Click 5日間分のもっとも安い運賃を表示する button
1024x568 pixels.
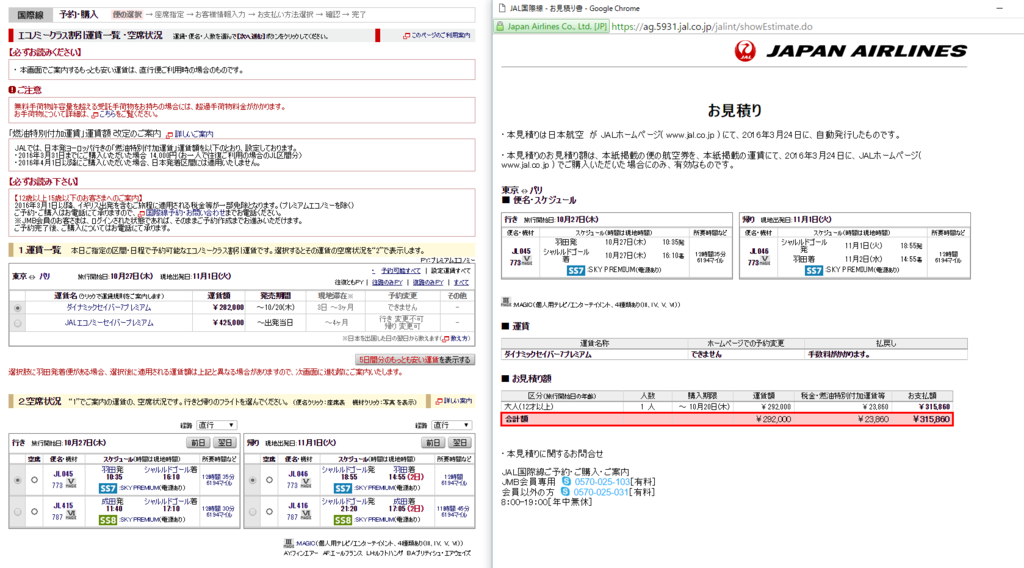click(415, 360)
